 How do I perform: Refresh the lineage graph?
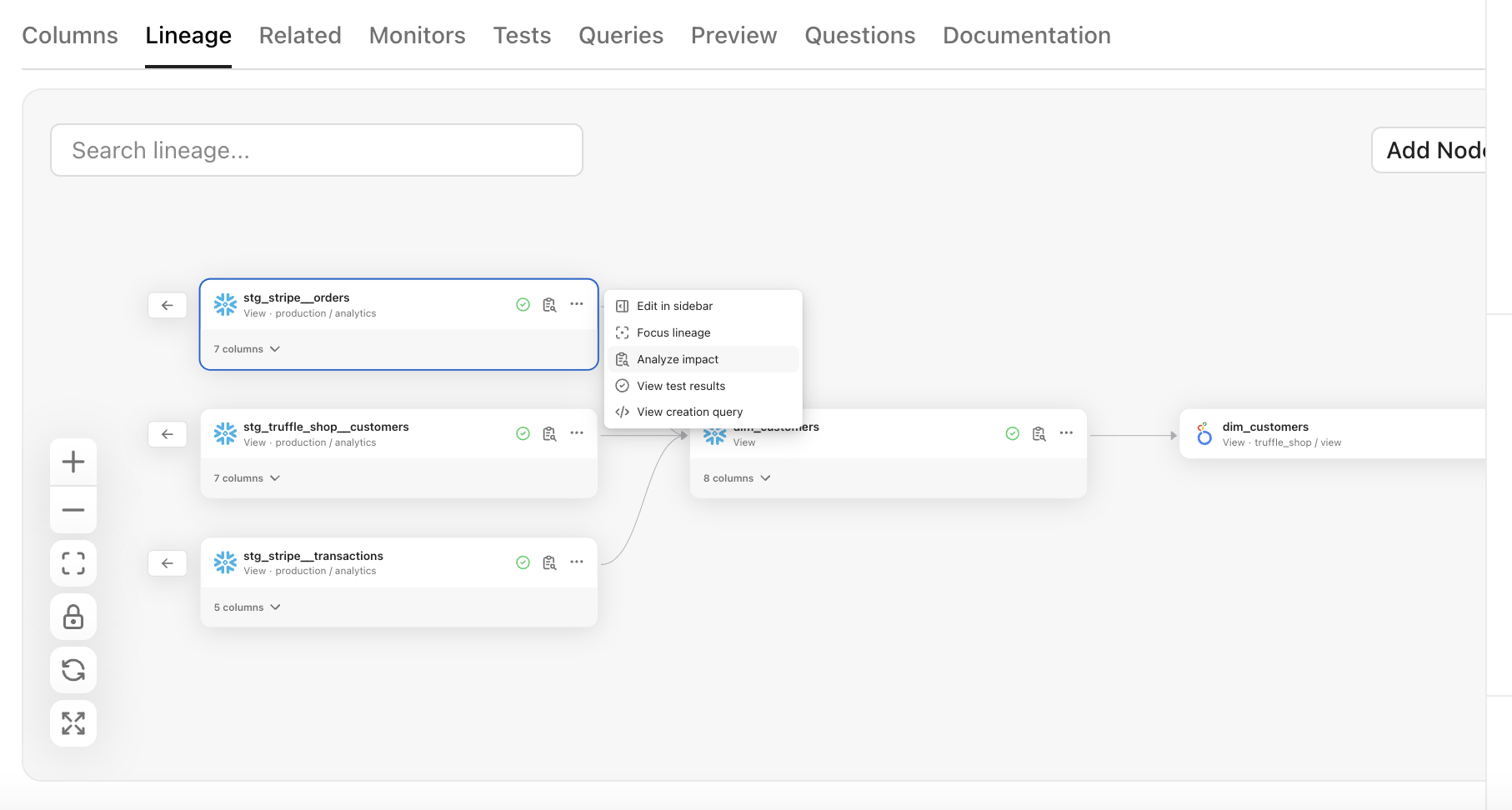[73, 670]
